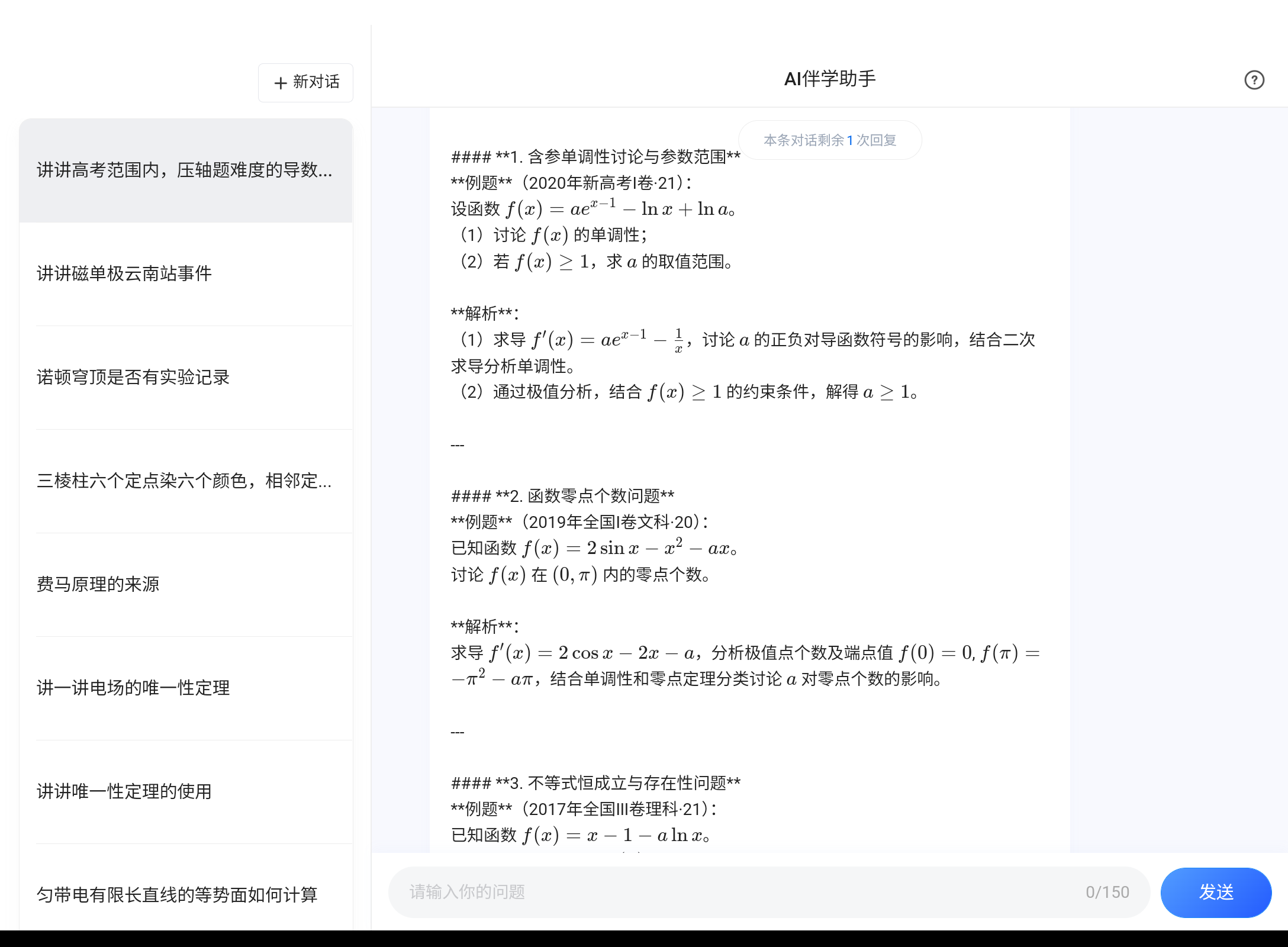Click heading 2. 函数零点个数问题
Viewport: 1288px width, 947px height.
562,496
